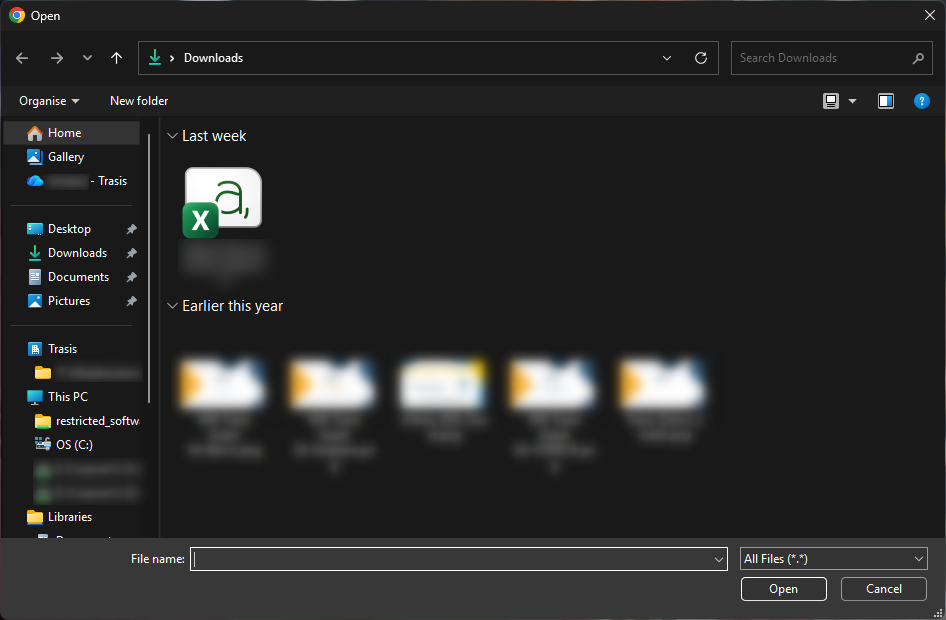Create a New folder

[x=139, y=101]
